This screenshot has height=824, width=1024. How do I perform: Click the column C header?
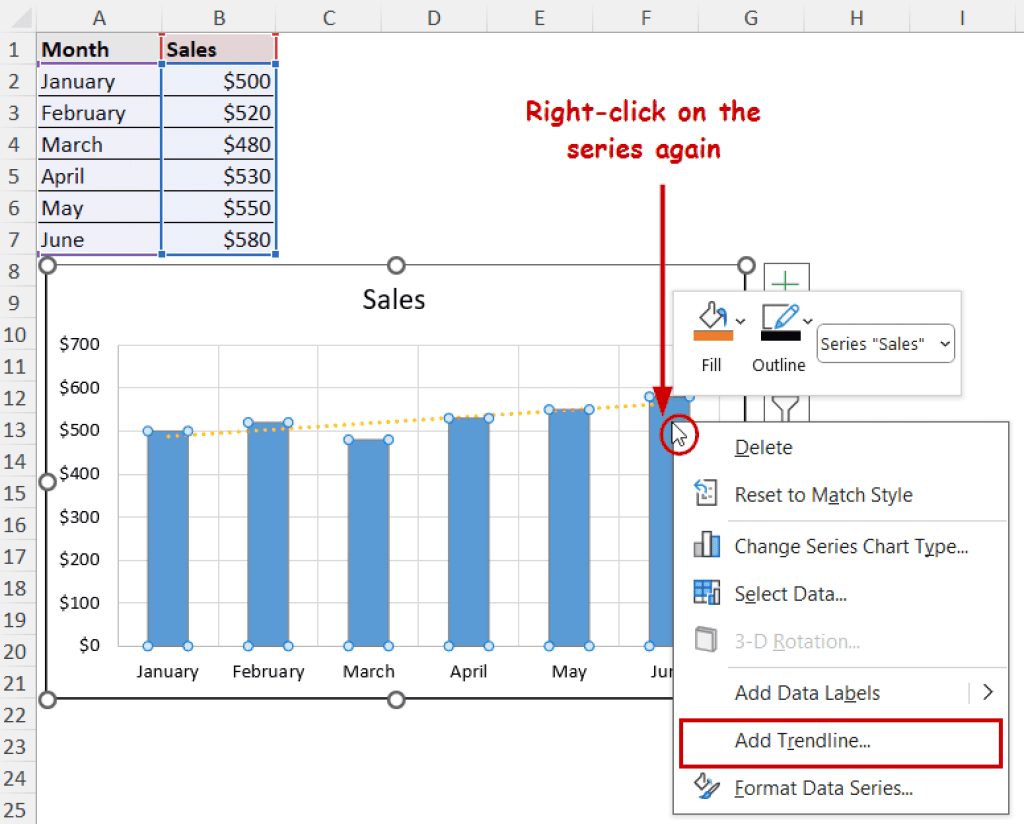tap(328, 17)
